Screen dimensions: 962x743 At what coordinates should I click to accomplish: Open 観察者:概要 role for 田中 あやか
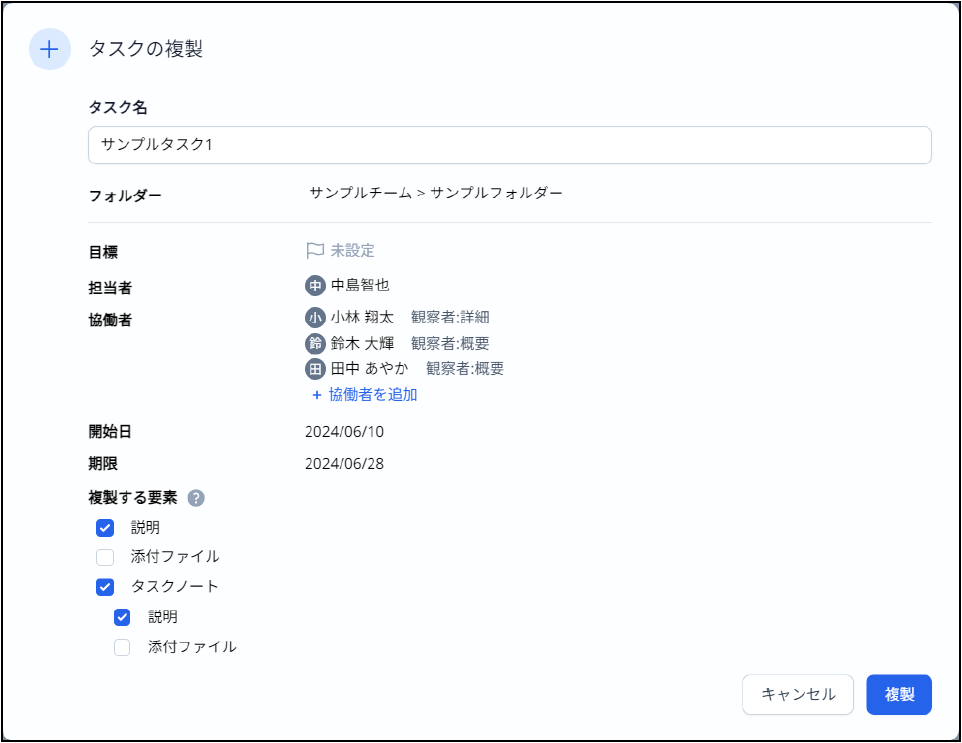click(464, 369)
